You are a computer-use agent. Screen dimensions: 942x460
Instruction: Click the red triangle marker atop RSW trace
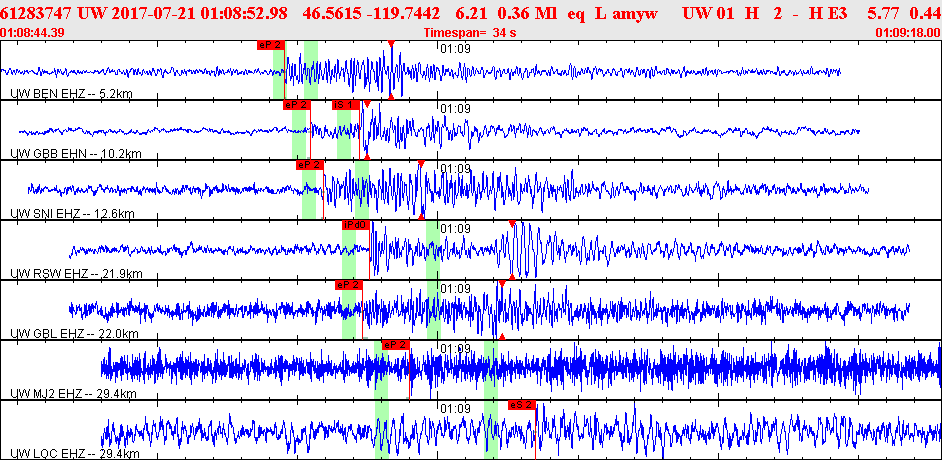click(512, 224)
